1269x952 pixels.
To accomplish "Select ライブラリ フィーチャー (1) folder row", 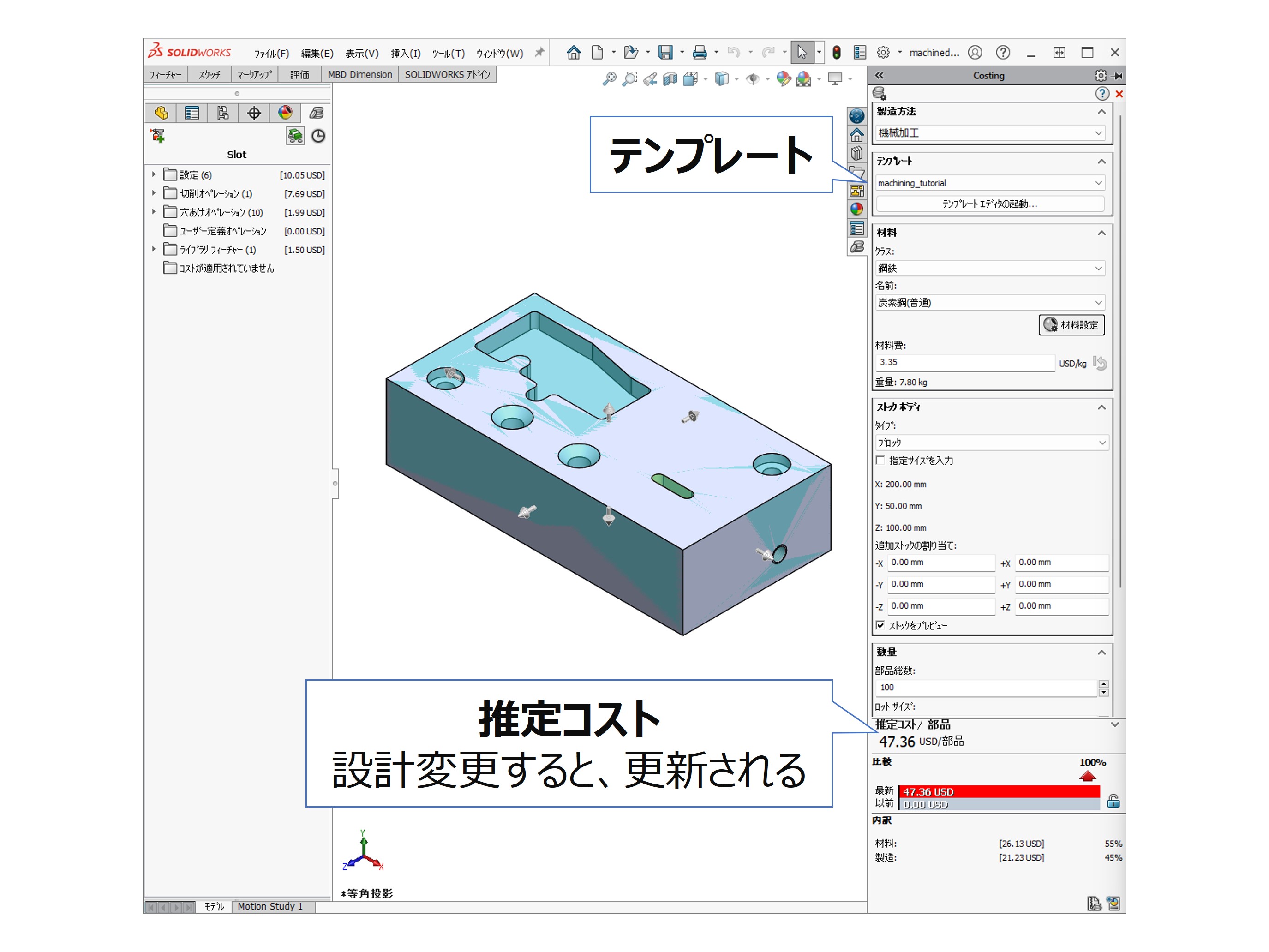I will click(x=238, y=250).
